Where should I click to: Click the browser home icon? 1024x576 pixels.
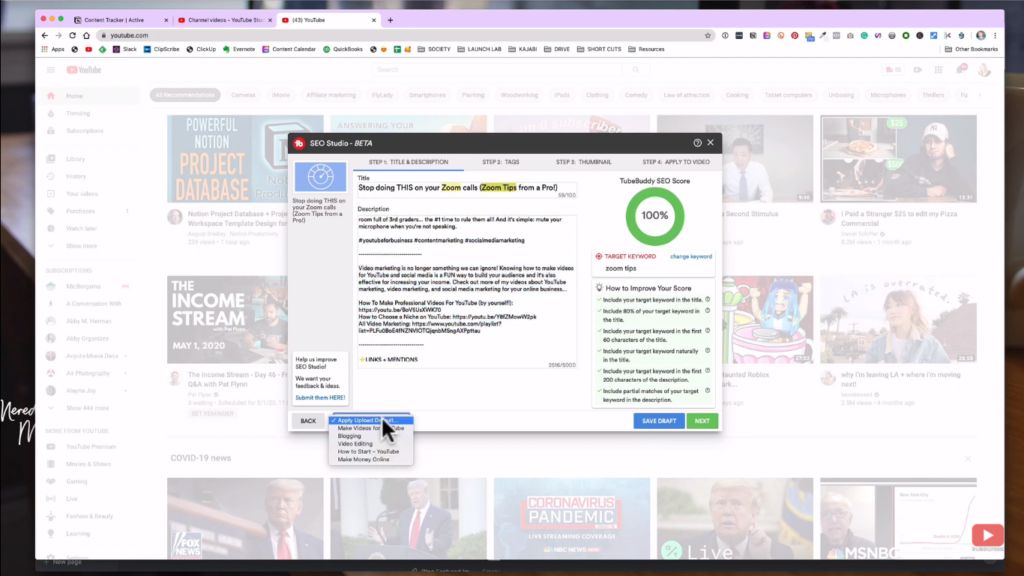[86, 35]
